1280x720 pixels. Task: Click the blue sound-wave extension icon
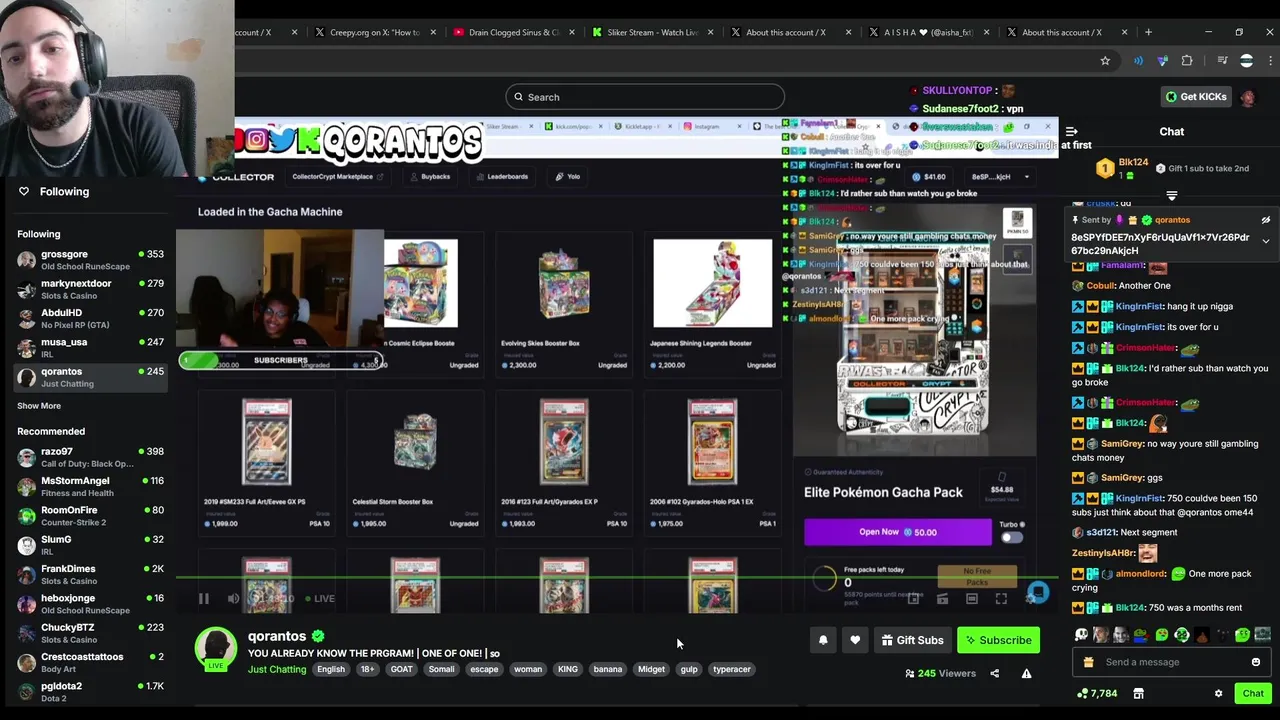point(1138,61)
